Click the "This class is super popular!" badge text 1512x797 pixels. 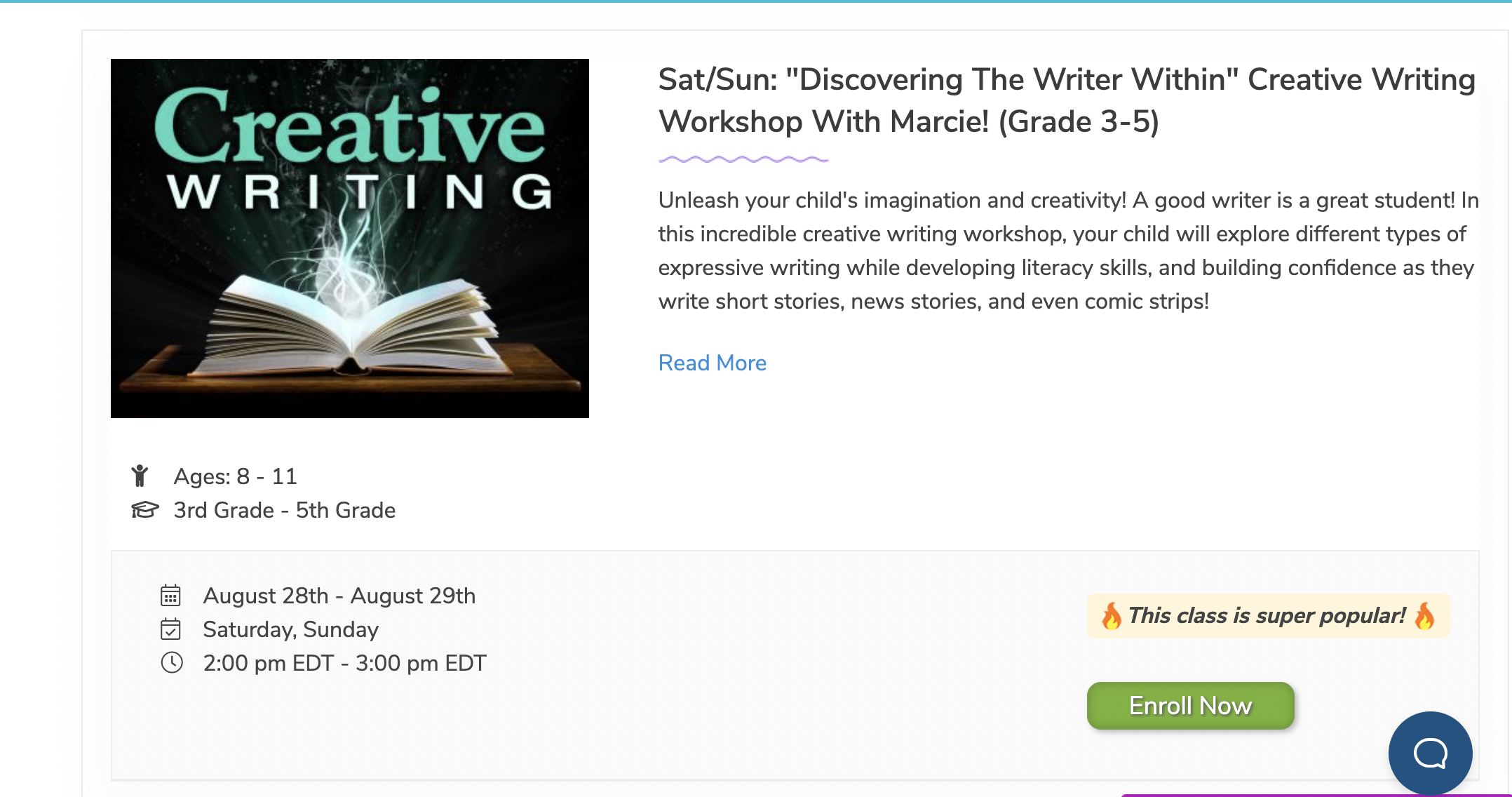click(1267, 616)
